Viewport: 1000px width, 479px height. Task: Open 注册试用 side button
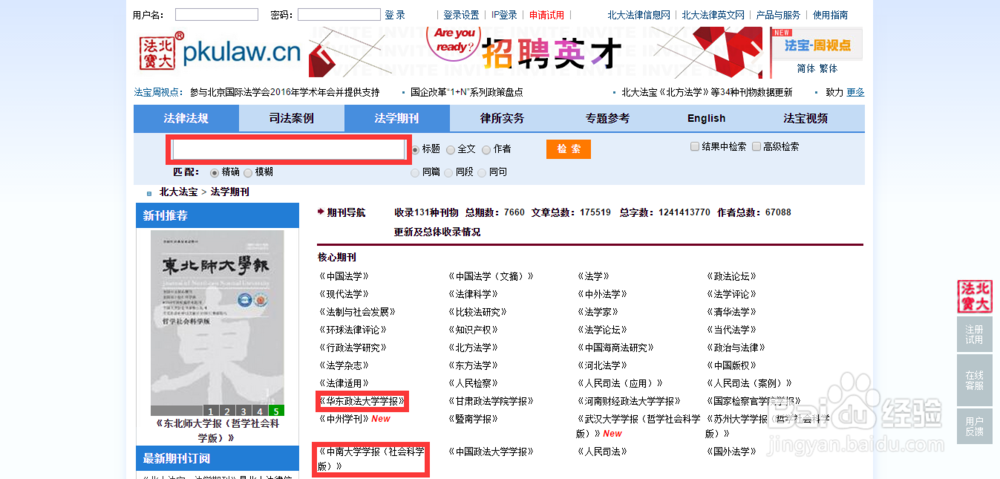(x=974, y=335)
